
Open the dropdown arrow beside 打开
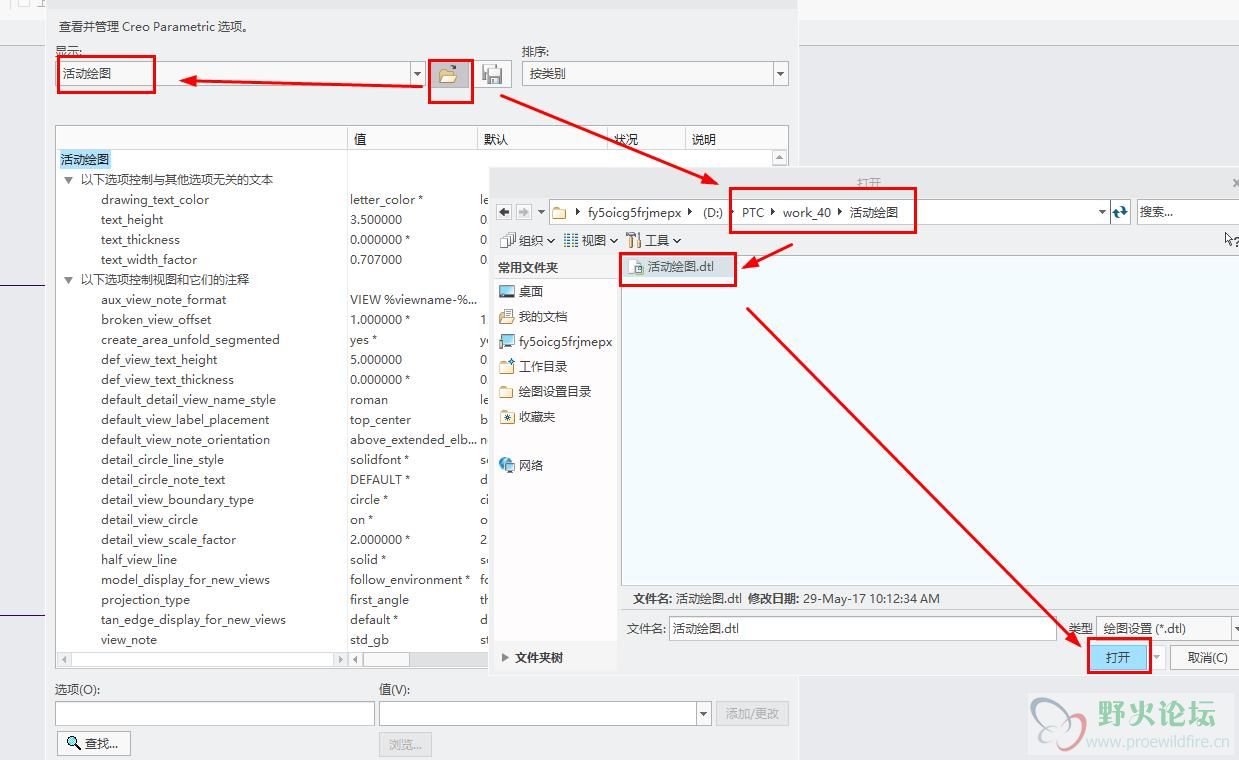[1156, 657]
